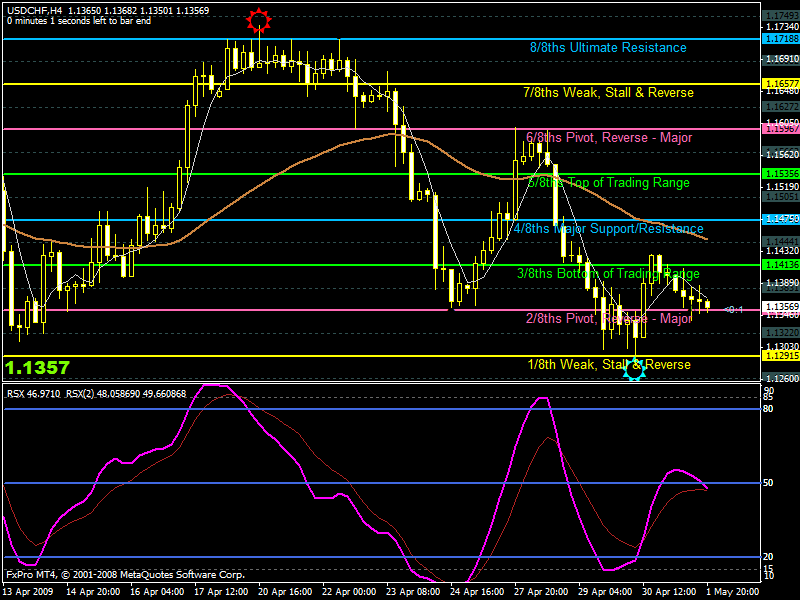Click the 13 Apr 2009 time axis label

click(x=28, y=592)
